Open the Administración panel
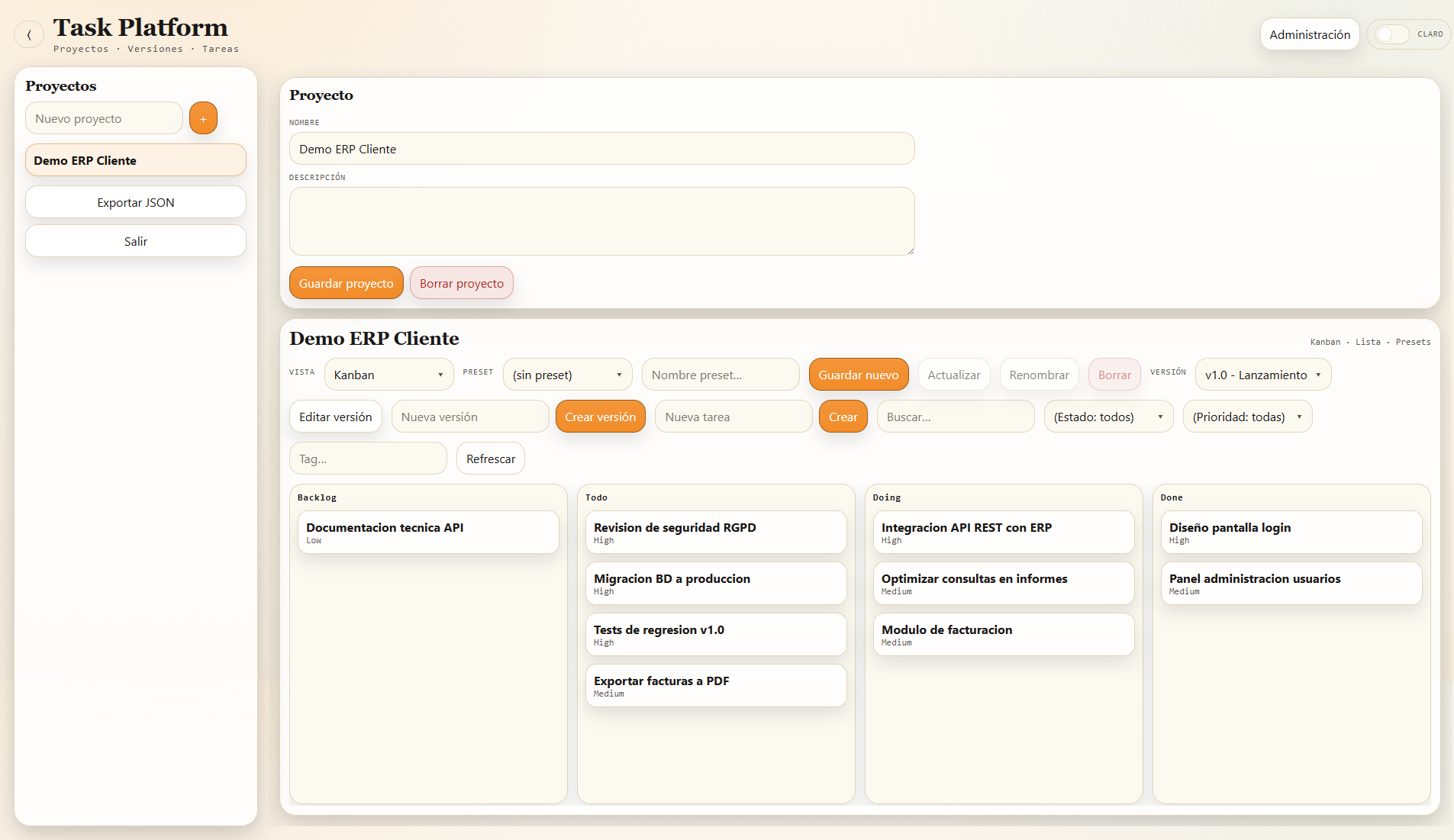 pos(1310,34)
